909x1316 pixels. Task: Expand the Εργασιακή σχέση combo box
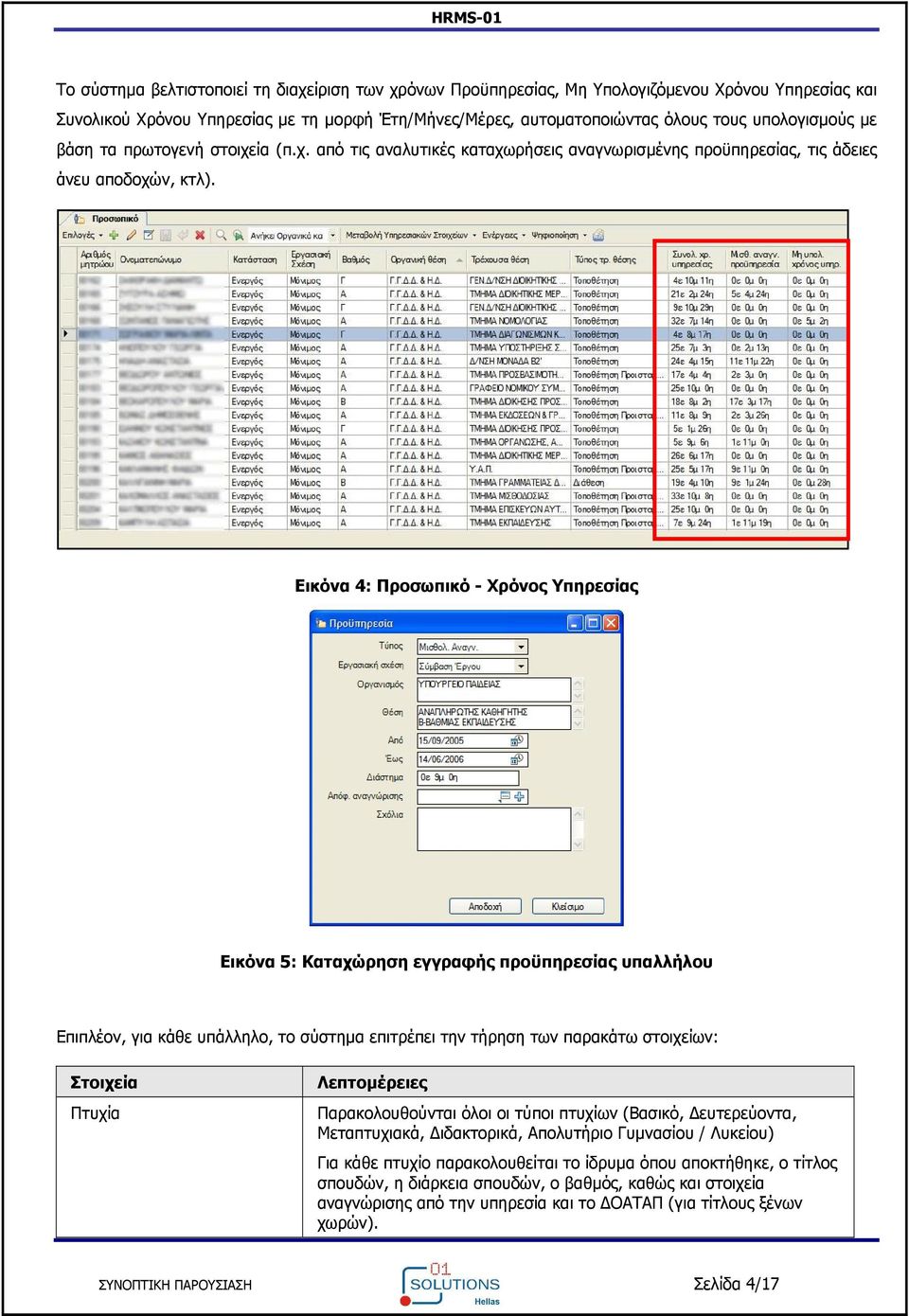click(521, 666)
